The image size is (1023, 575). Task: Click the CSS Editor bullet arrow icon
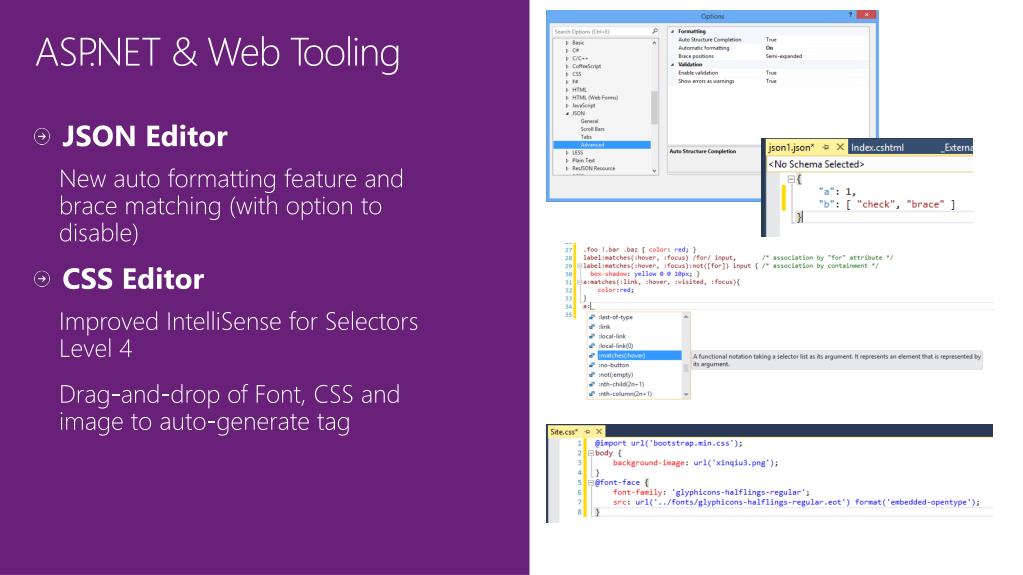(42, 279)
